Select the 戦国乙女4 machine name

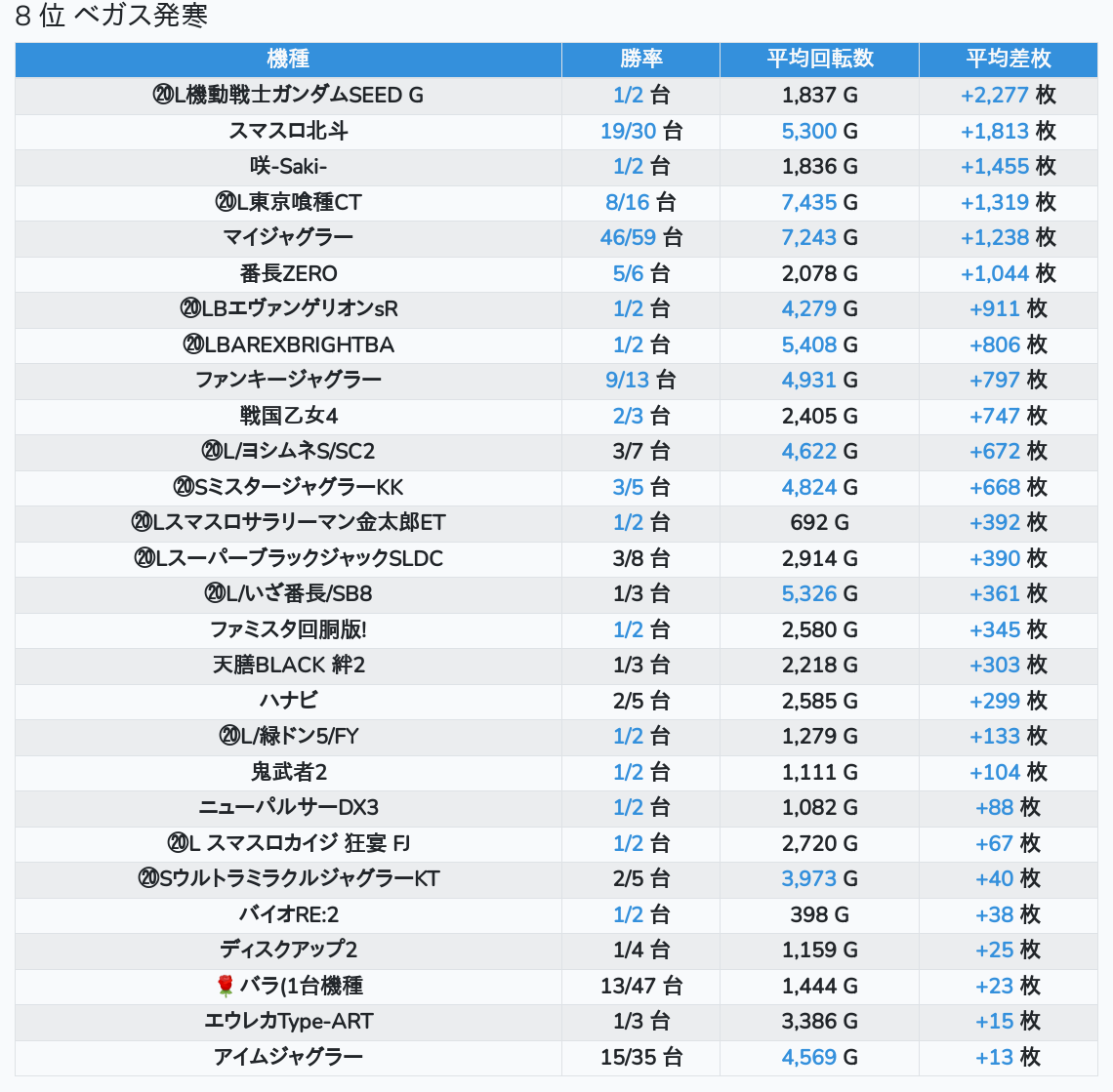tap(288, 416)
